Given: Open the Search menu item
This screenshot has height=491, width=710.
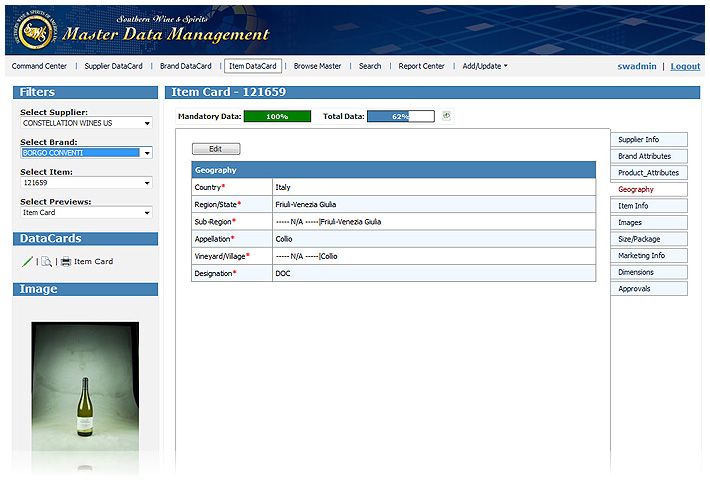Looking at the screenshot, I should point(370,66).
